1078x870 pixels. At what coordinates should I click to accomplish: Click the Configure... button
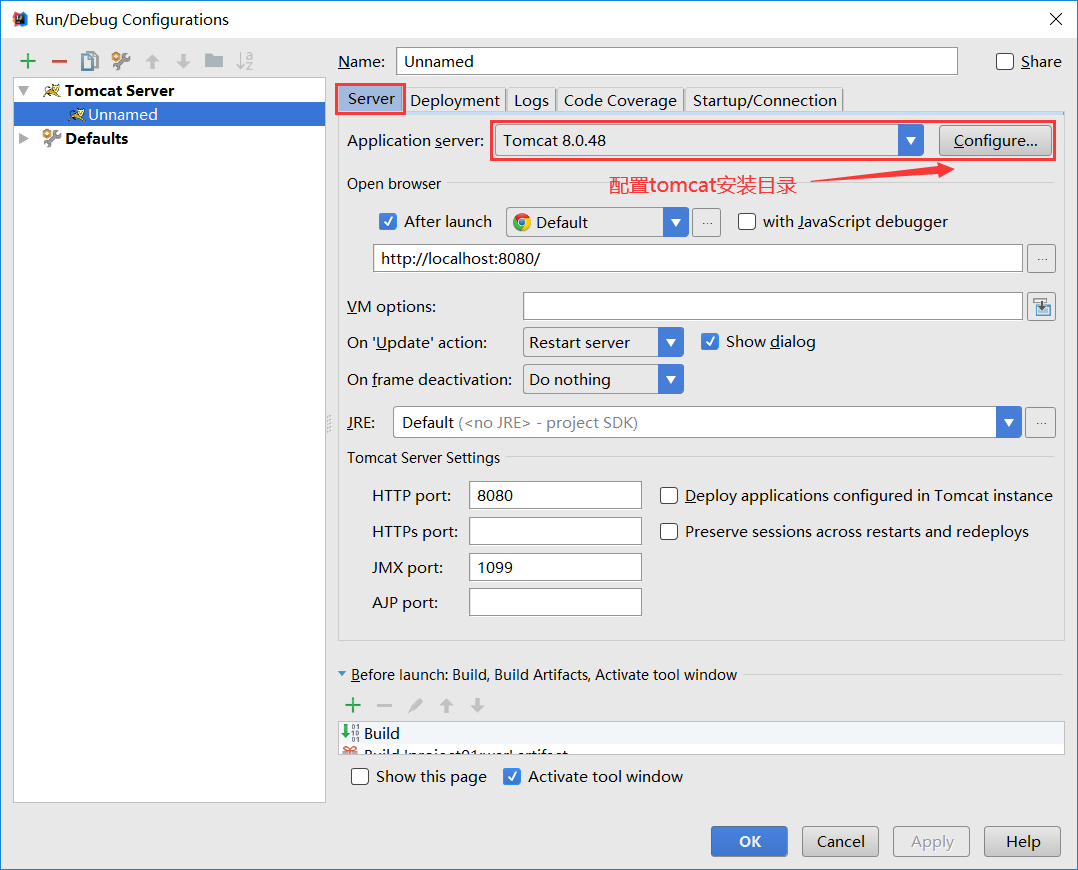coord(996,140)
